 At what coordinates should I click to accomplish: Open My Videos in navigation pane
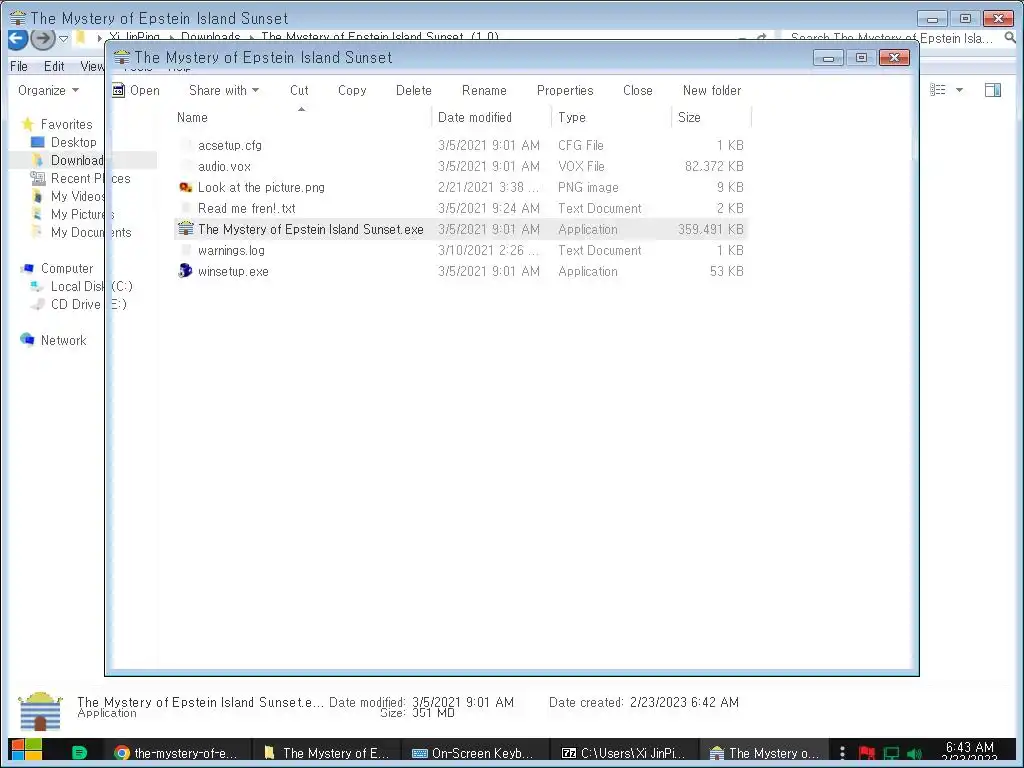(x=78, y=196)
